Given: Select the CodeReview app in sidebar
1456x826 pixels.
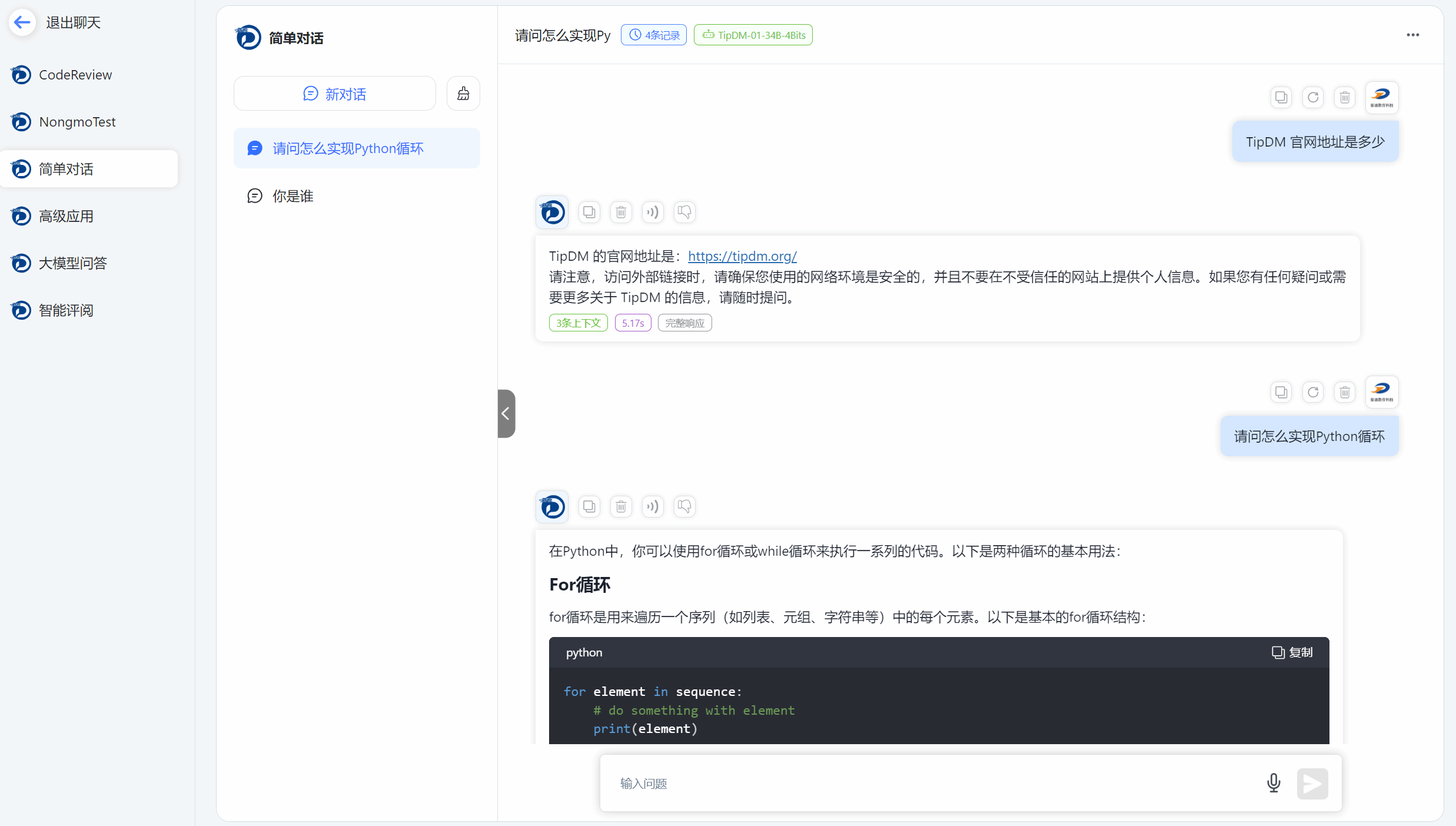Looking at the screenshot, I should 75,75.
